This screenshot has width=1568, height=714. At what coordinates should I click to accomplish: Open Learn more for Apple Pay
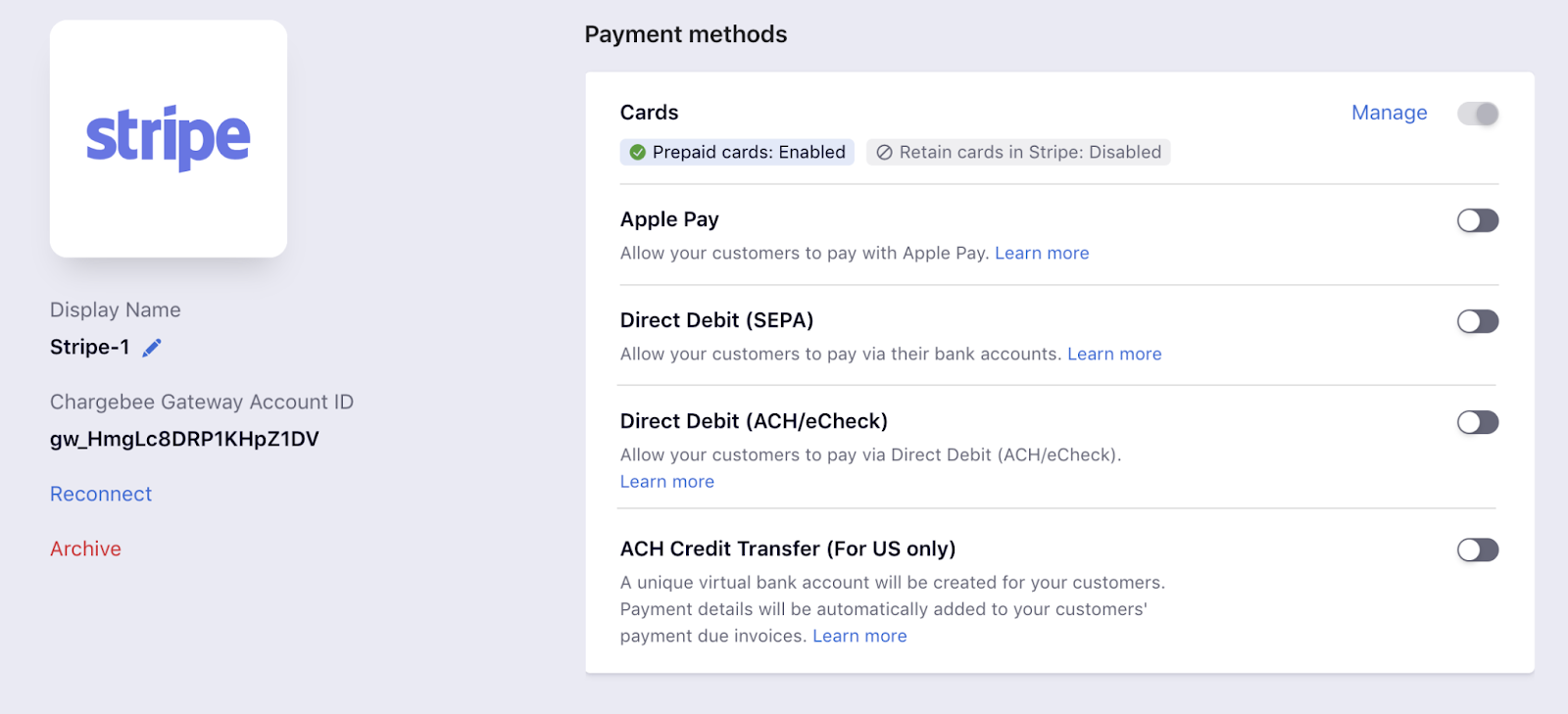coord(1042,254)
